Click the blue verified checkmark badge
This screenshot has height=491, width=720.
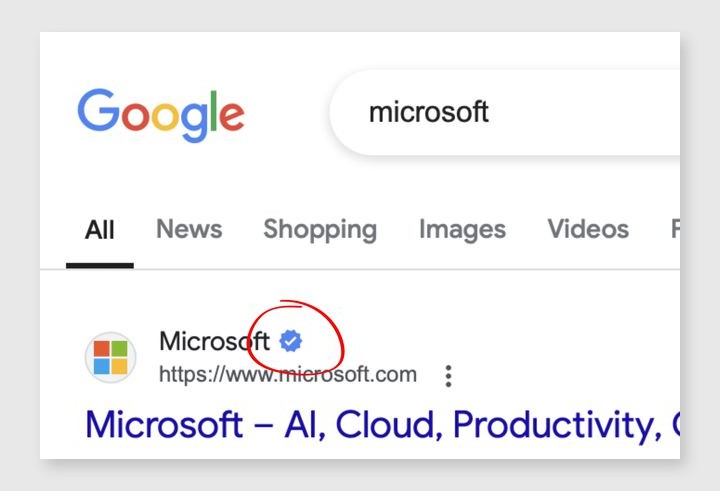pos(290,342)
